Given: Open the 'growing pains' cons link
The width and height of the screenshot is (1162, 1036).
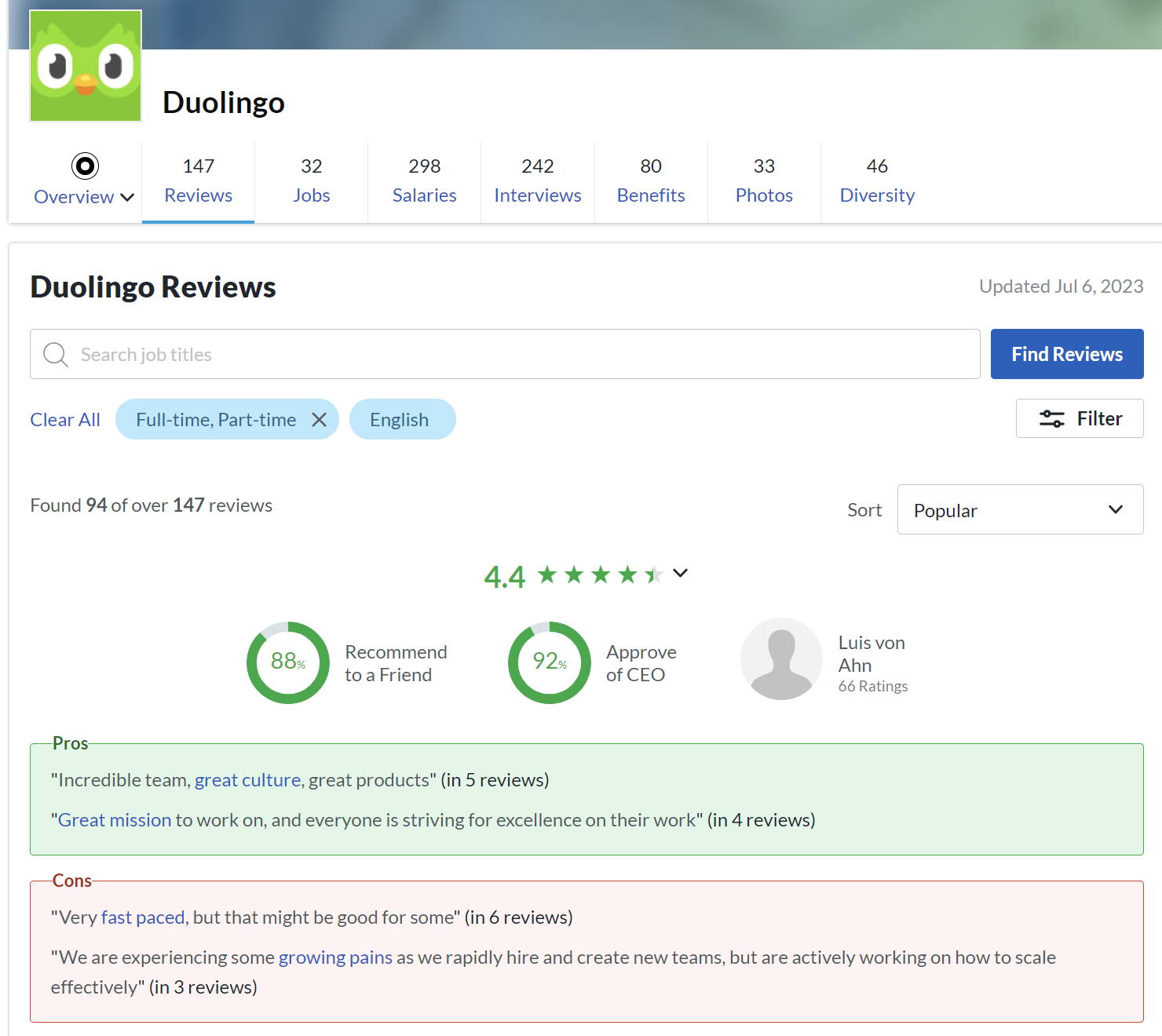Looking at the screenshot, I should 335,958.
